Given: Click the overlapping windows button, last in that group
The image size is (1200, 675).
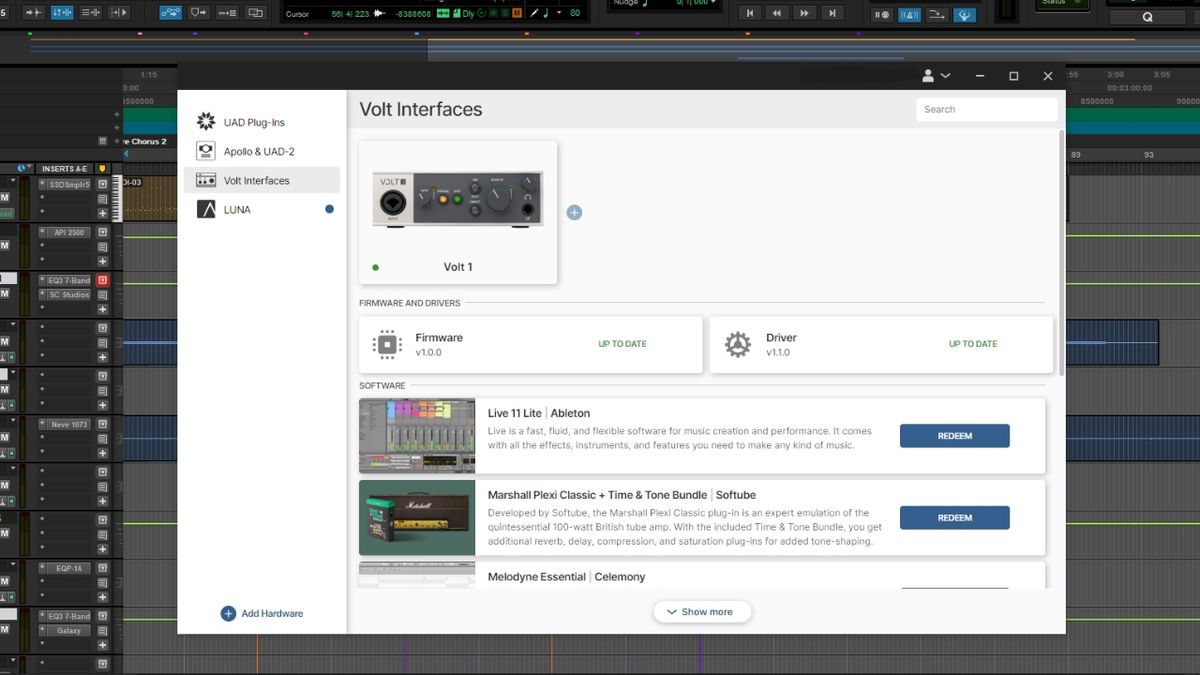Looking at the screenshot, I should [255, 13].
